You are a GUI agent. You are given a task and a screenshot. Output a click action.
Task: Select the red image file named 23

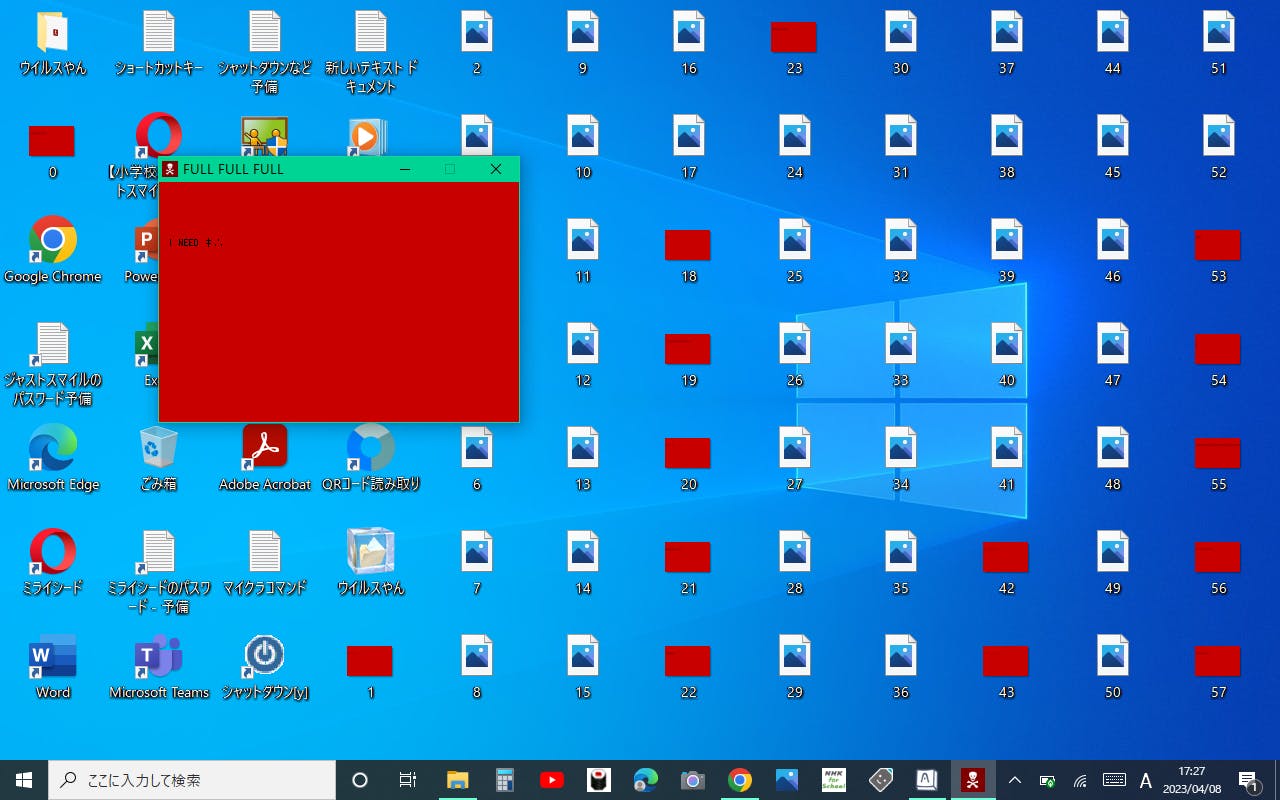[794, 37]
